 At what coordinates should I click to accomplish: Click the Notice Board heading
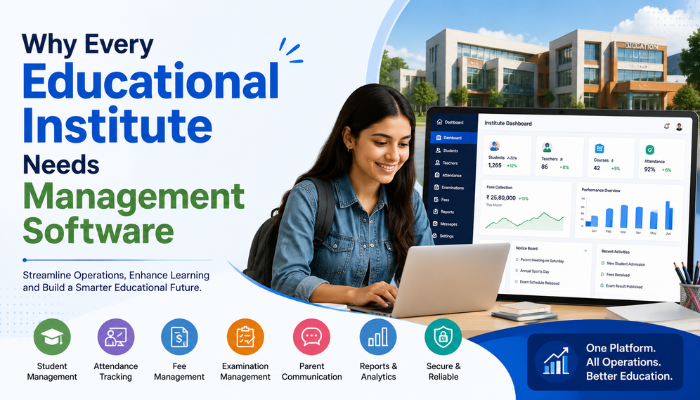527,248
